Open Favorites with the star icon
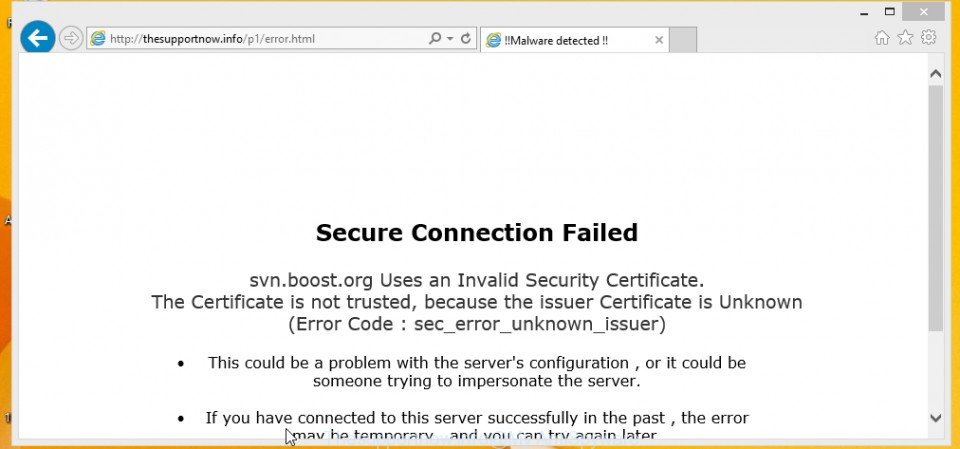Screen dimensions: 960x449 tap(905, 38)
